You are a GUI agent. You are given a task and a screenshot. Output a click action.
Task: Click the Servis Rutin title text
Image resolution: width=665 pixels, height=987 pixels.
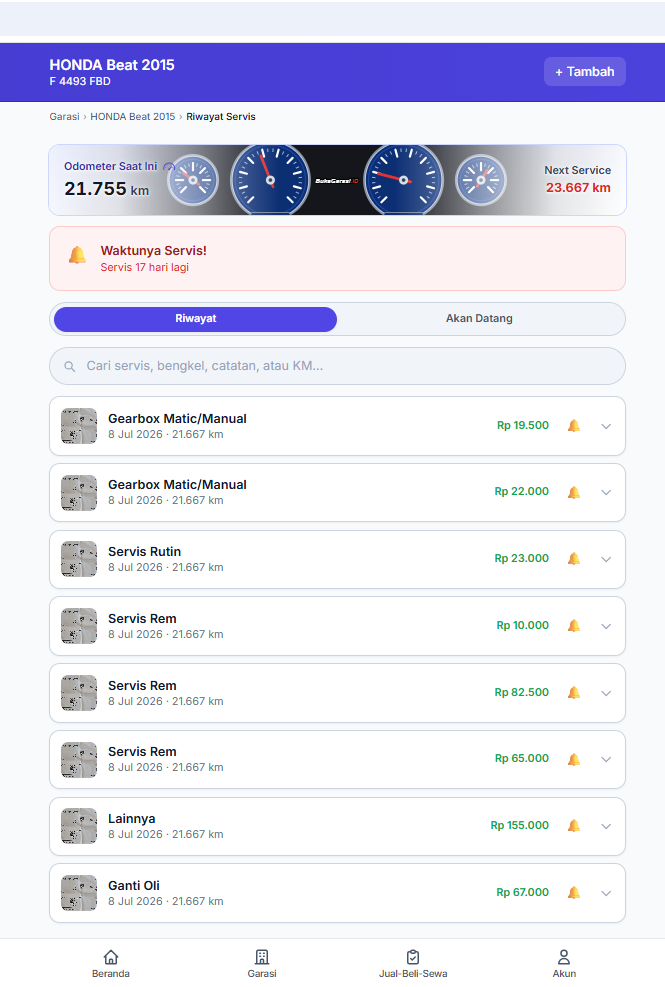[x=144, y=551]
